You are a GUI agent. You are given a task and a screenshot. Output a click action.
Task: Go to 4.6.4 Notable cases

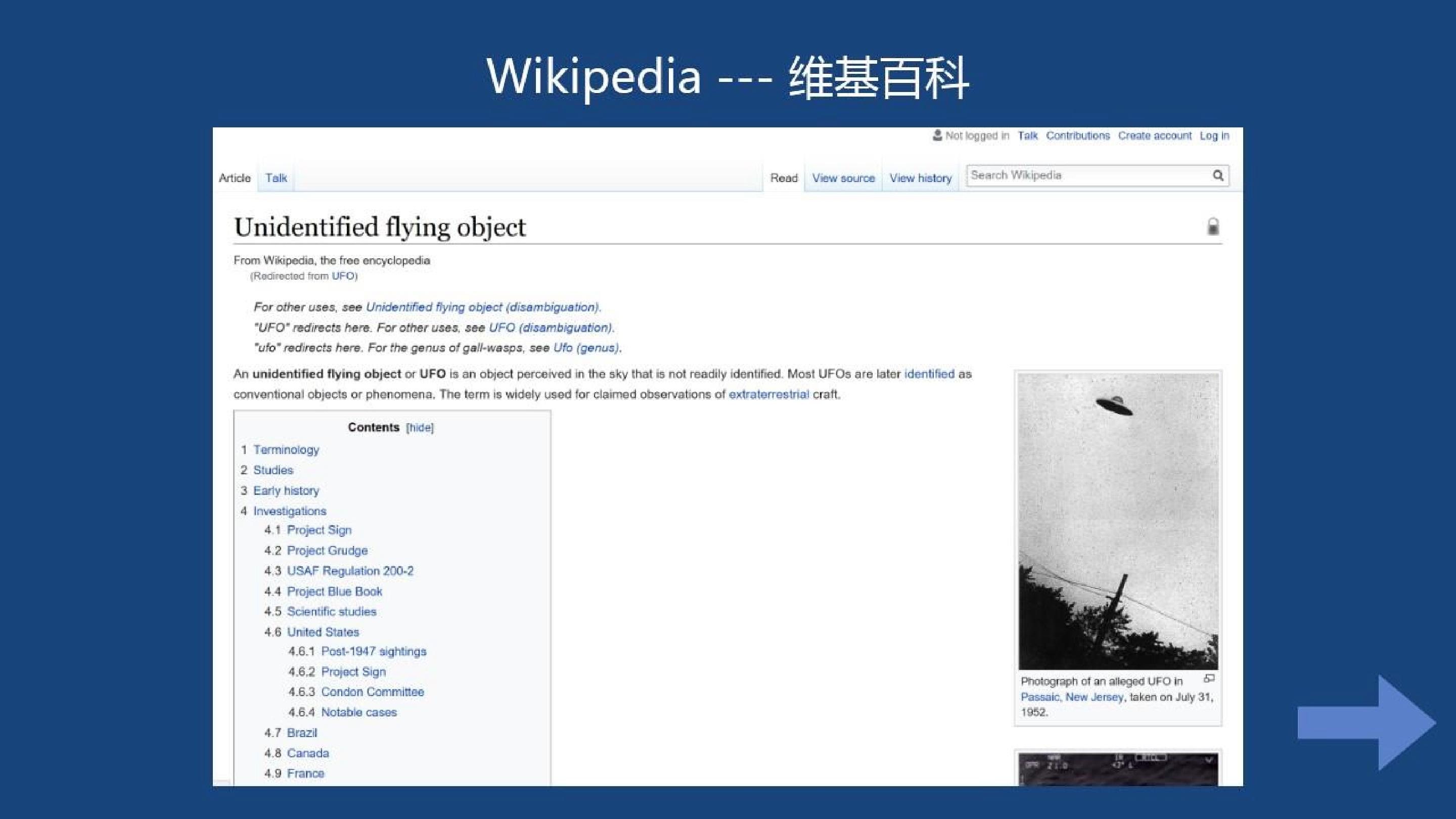click(x=359, y=712)
